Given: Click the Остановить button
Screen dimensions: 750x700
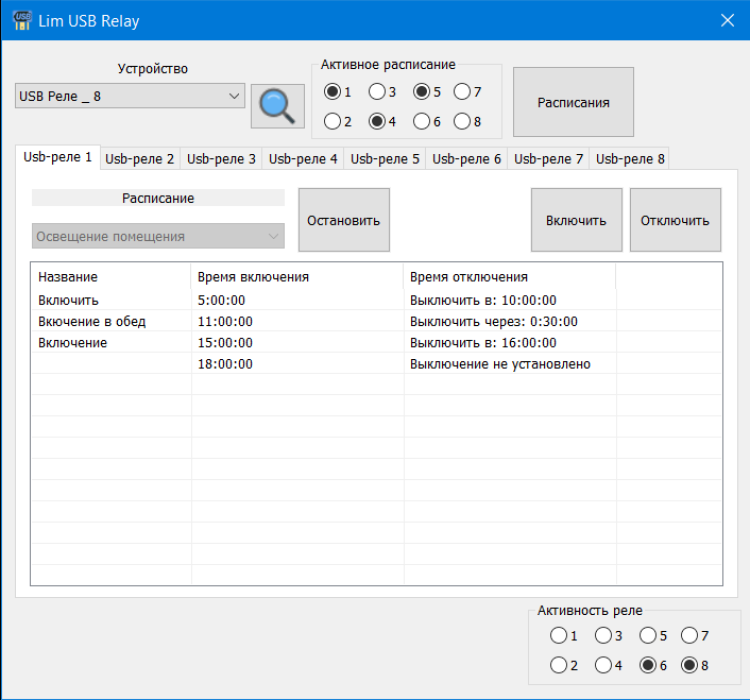Looking at the screenshot, I should click(x=343, y=220).
